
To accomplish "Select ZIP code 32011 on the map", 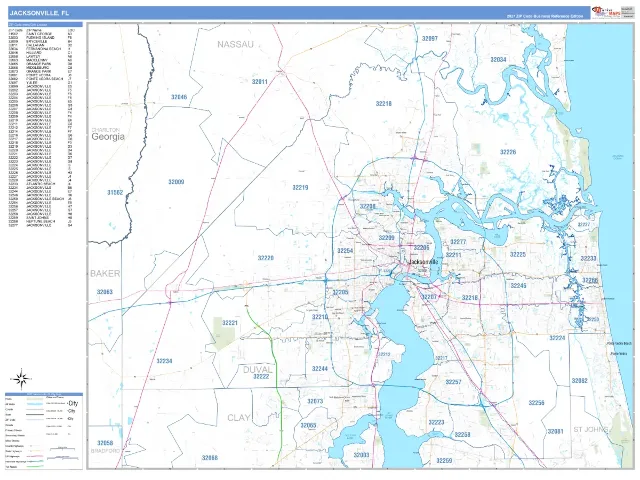I will 260,82.
